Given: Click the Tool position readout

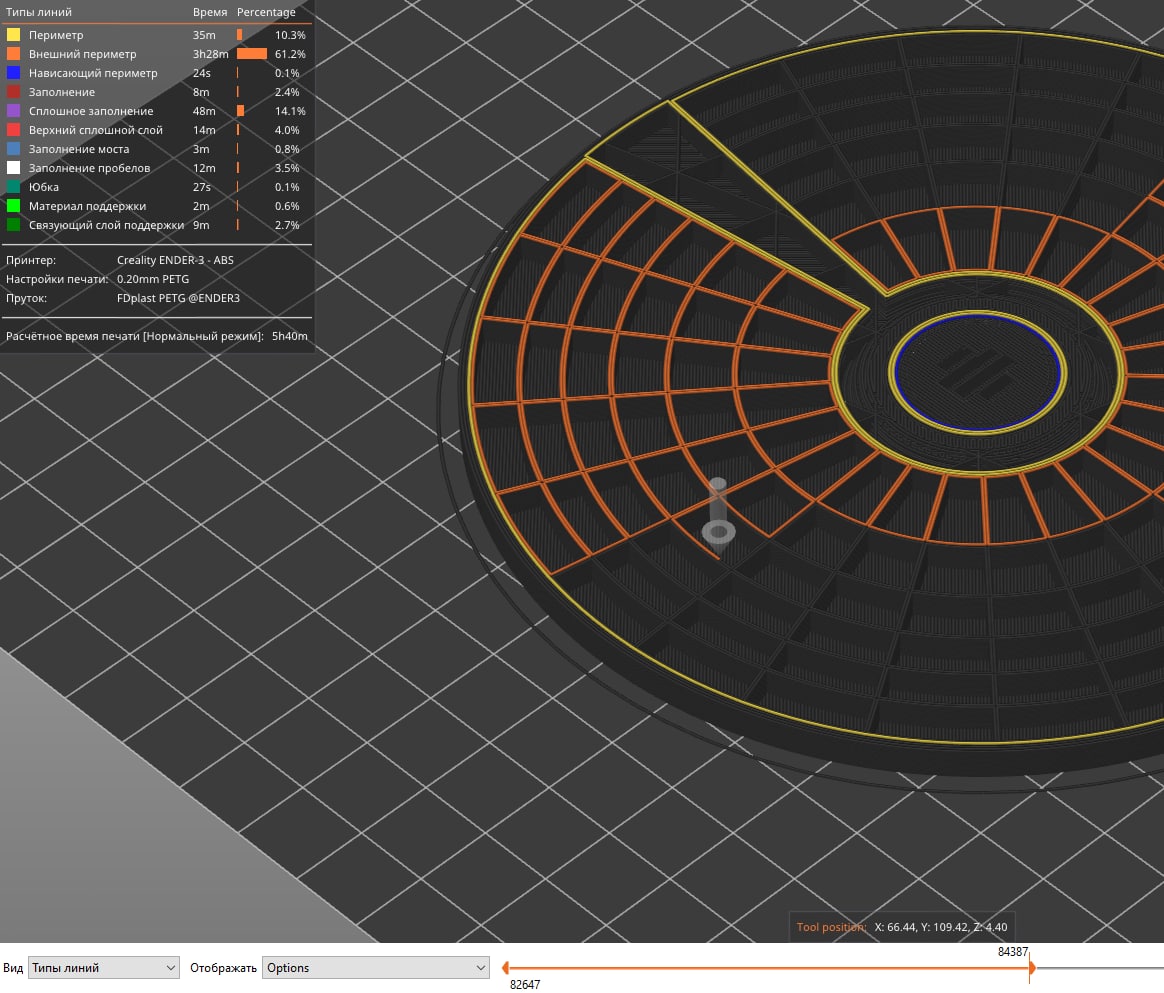Looking at the screenshot, I should [902, 927].
